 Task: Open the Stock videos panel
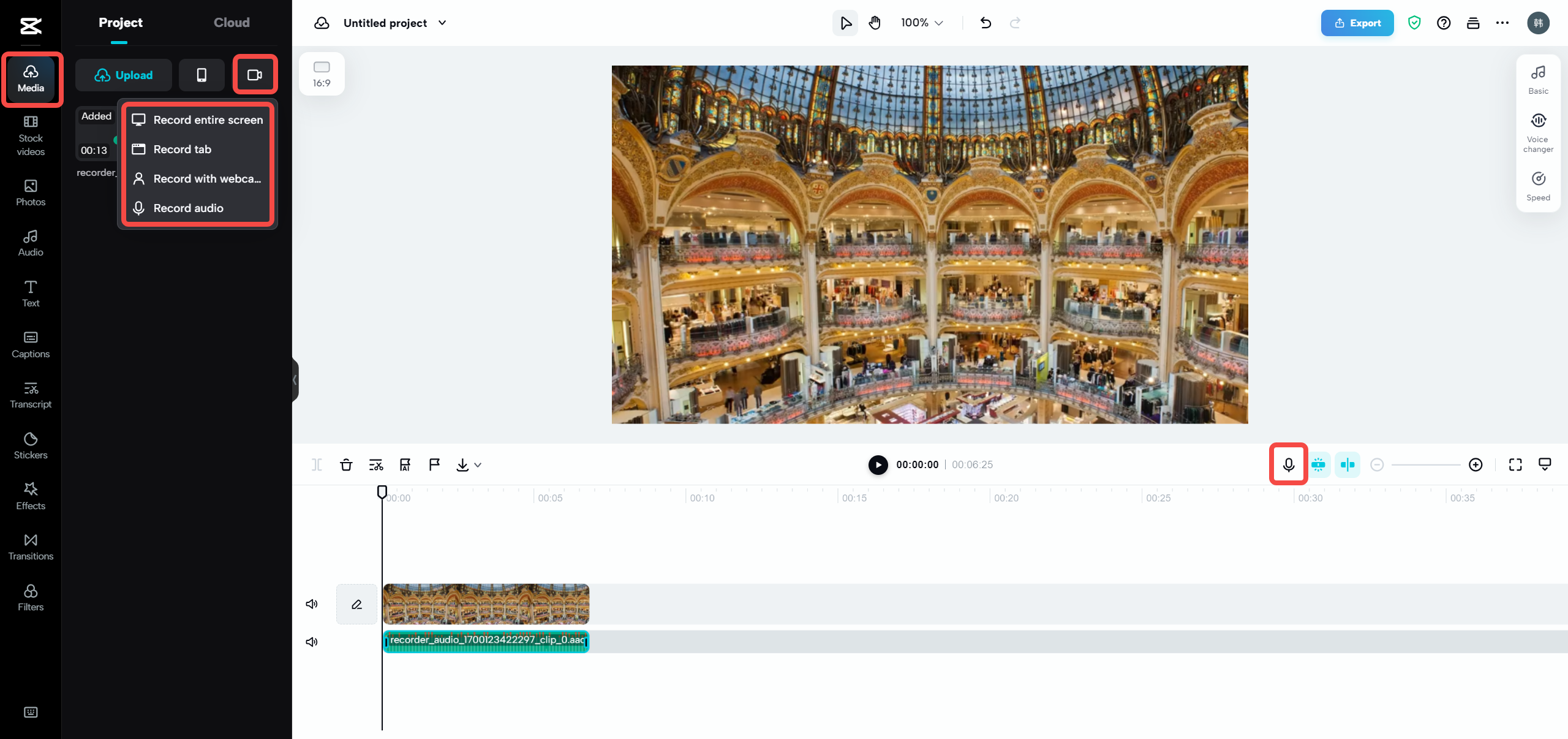point(31,136)
